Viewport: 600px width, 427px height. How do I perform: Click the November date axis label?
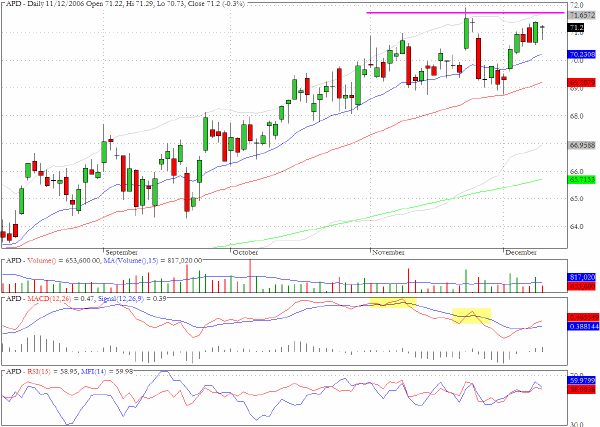(388, 253)
